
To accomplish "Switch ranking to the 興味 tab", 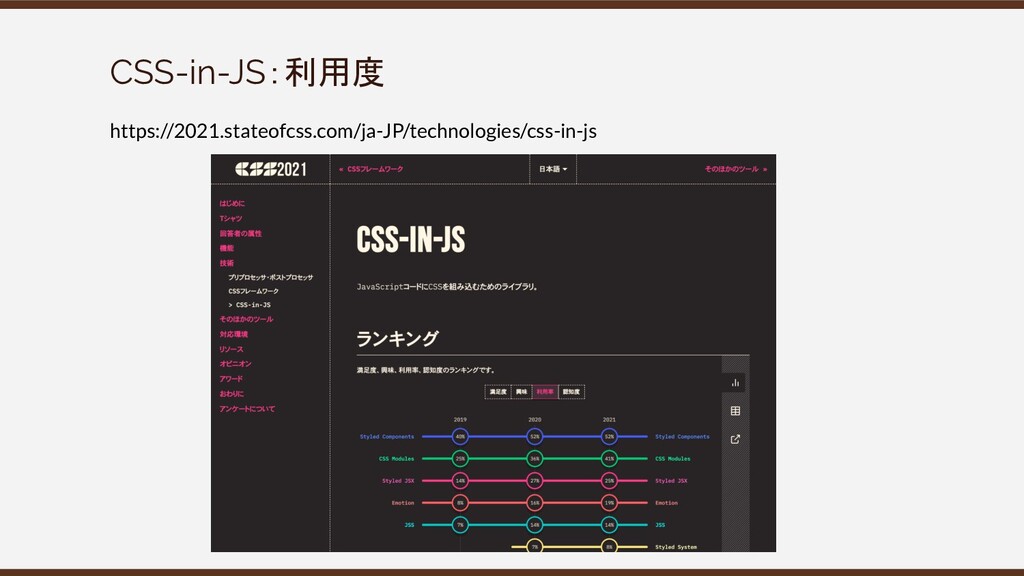I will click(x=521, y=392).
